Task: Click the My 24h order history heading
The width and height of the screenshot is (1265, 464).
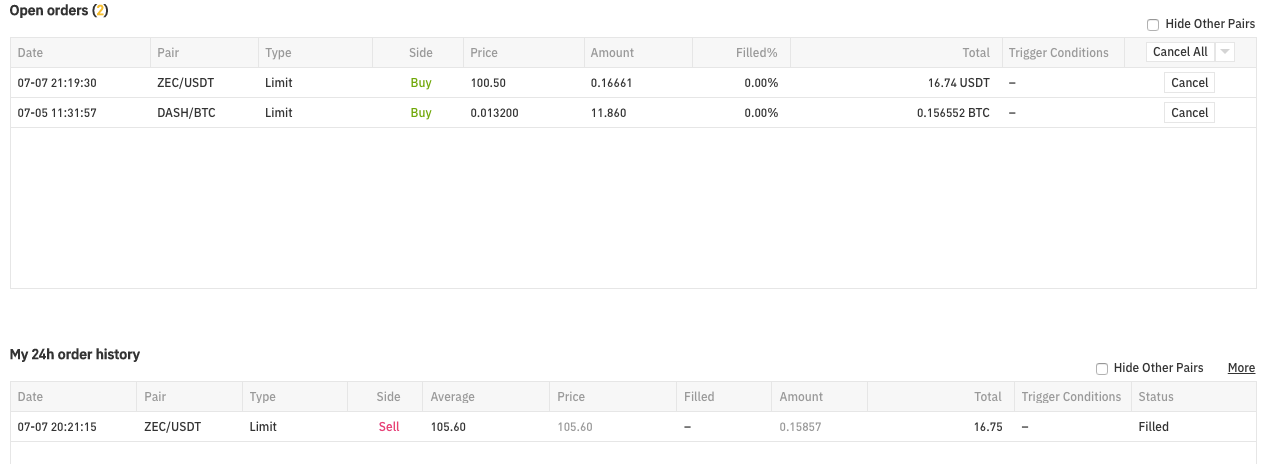Action: 75,354
